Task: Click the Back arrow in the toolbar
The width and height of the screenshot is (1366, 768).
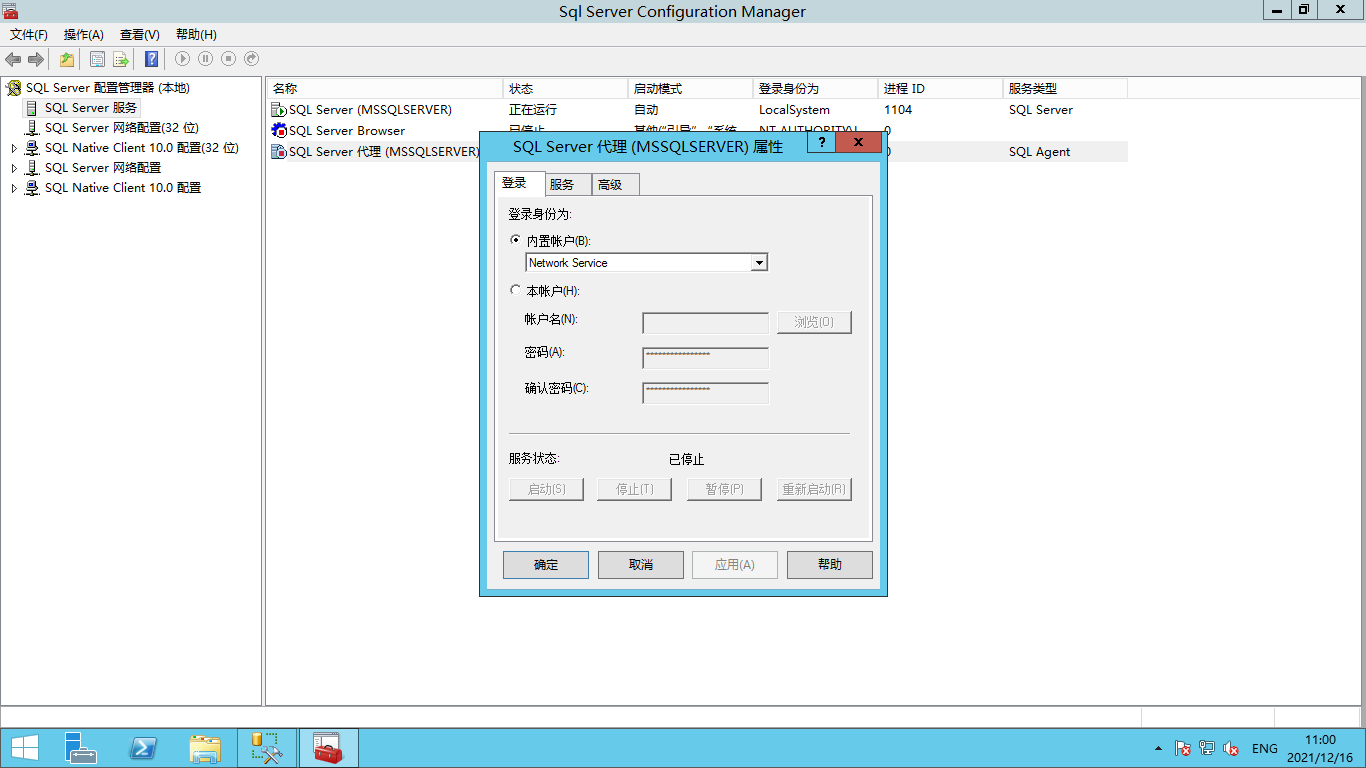Action: [x=13, y=59]
